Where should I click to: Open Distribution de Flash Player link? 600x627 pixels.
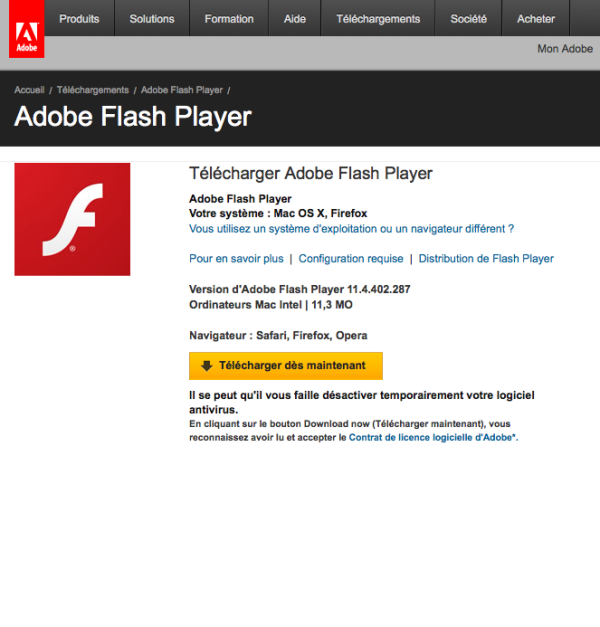(486, 258)
